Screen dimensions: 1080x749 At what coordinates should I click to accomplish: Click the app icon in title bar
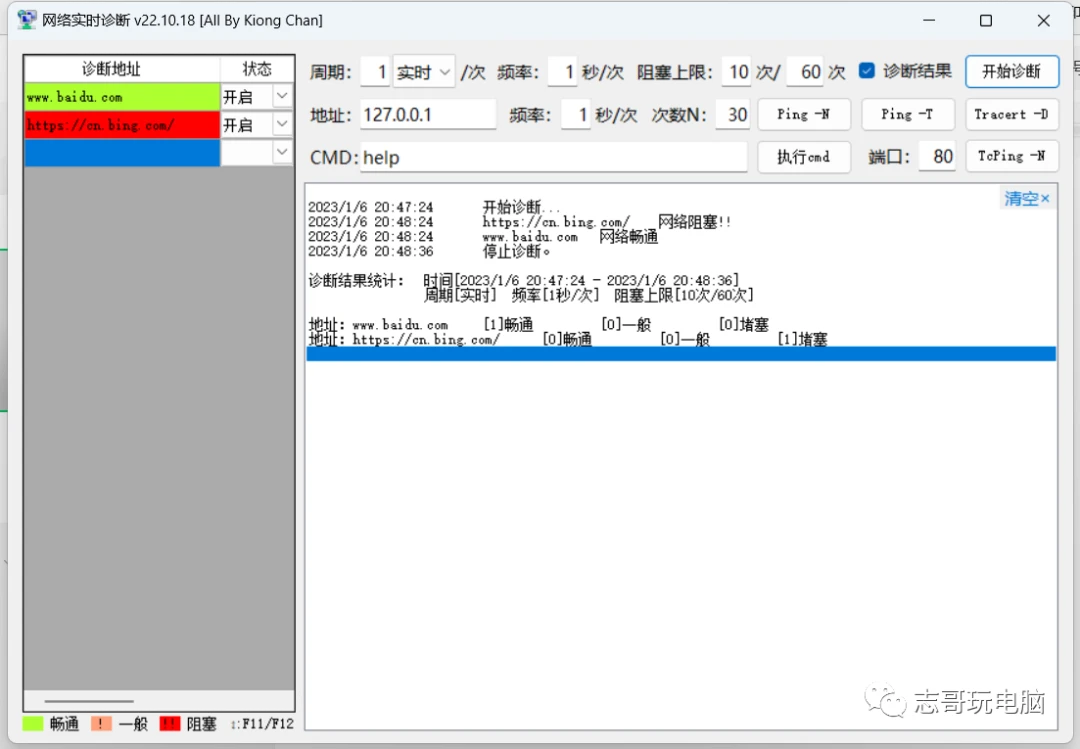[27, 20]
